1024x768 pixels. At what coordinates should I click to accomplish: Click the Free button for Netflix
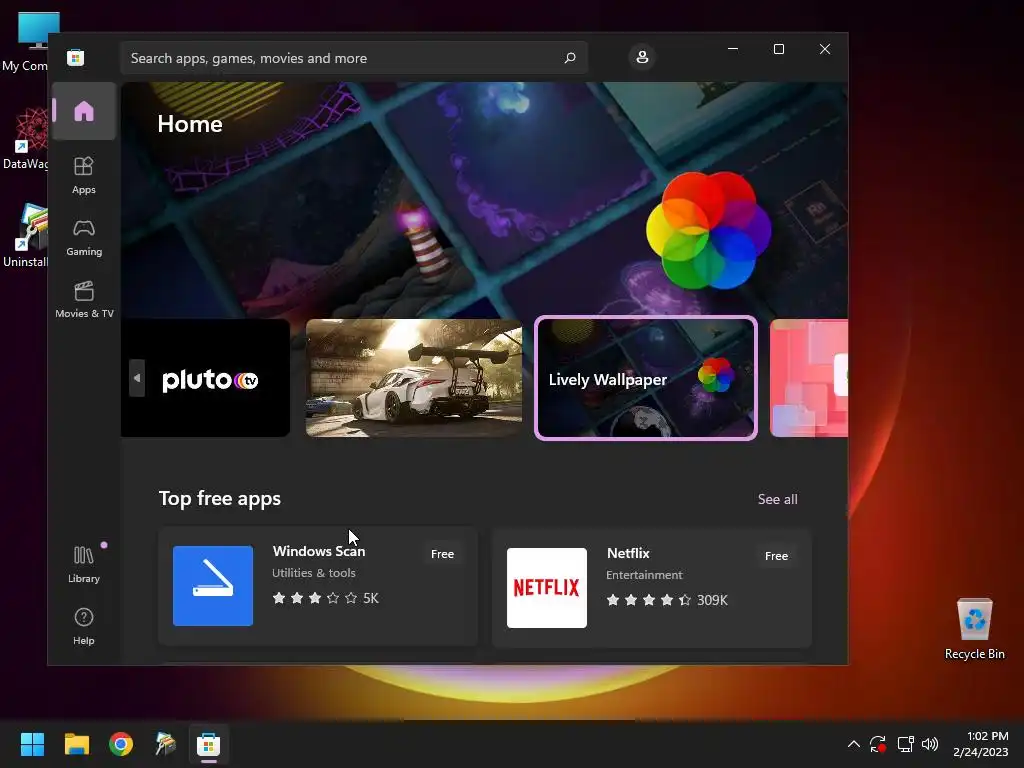click(x=776, y=556)
